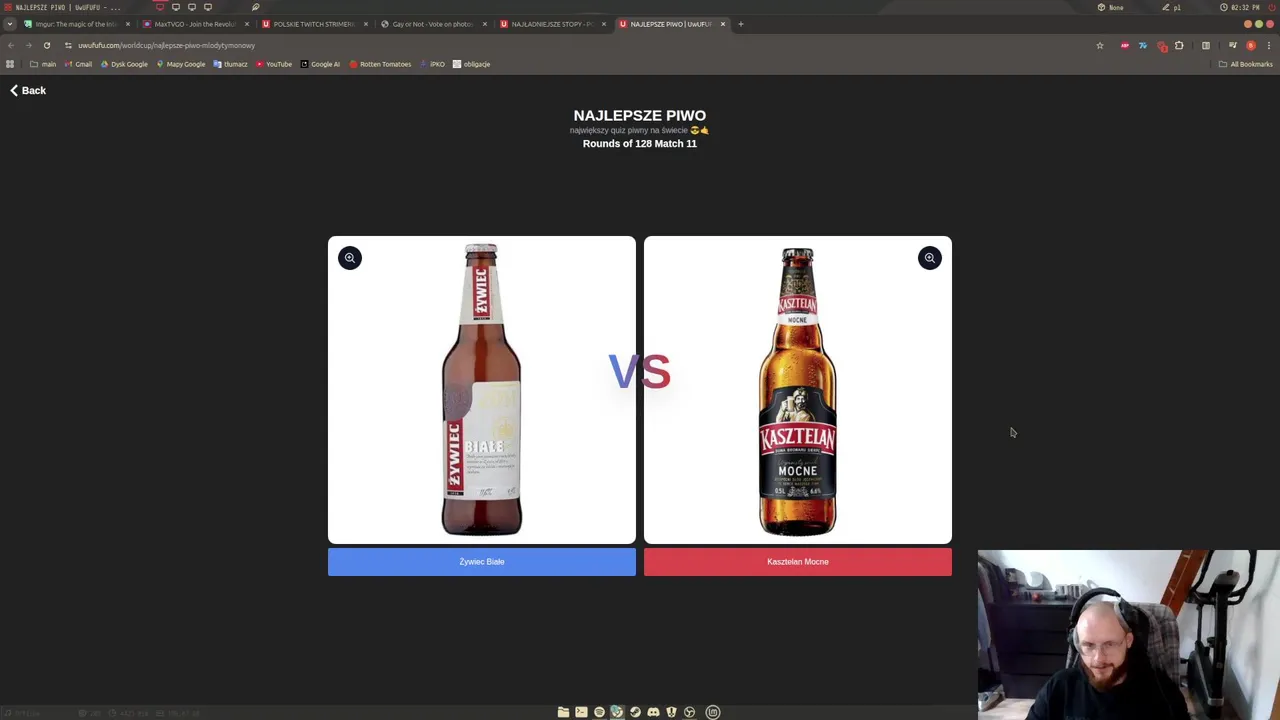Open Spotify from the dock

coord(599,712)
